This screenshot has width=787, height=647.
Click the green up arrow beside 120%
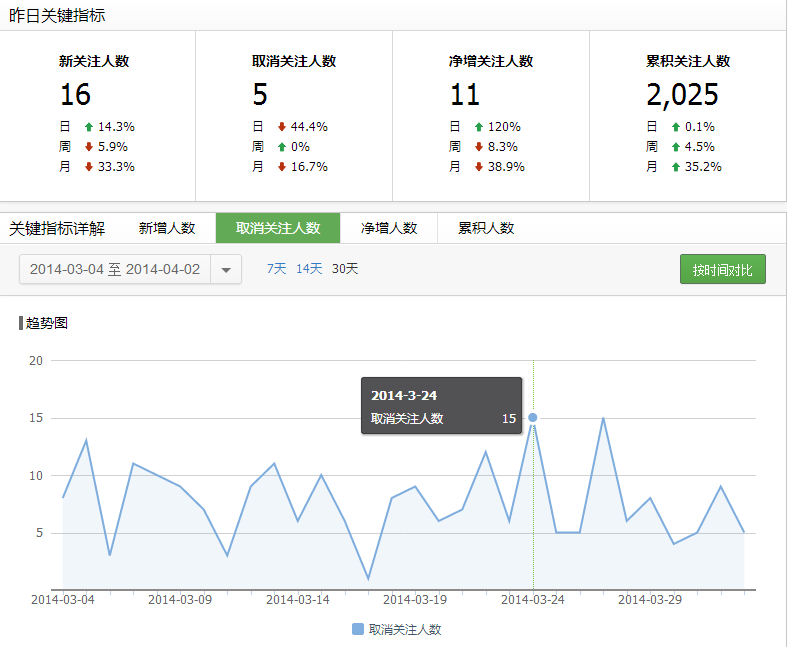point(479,127)
